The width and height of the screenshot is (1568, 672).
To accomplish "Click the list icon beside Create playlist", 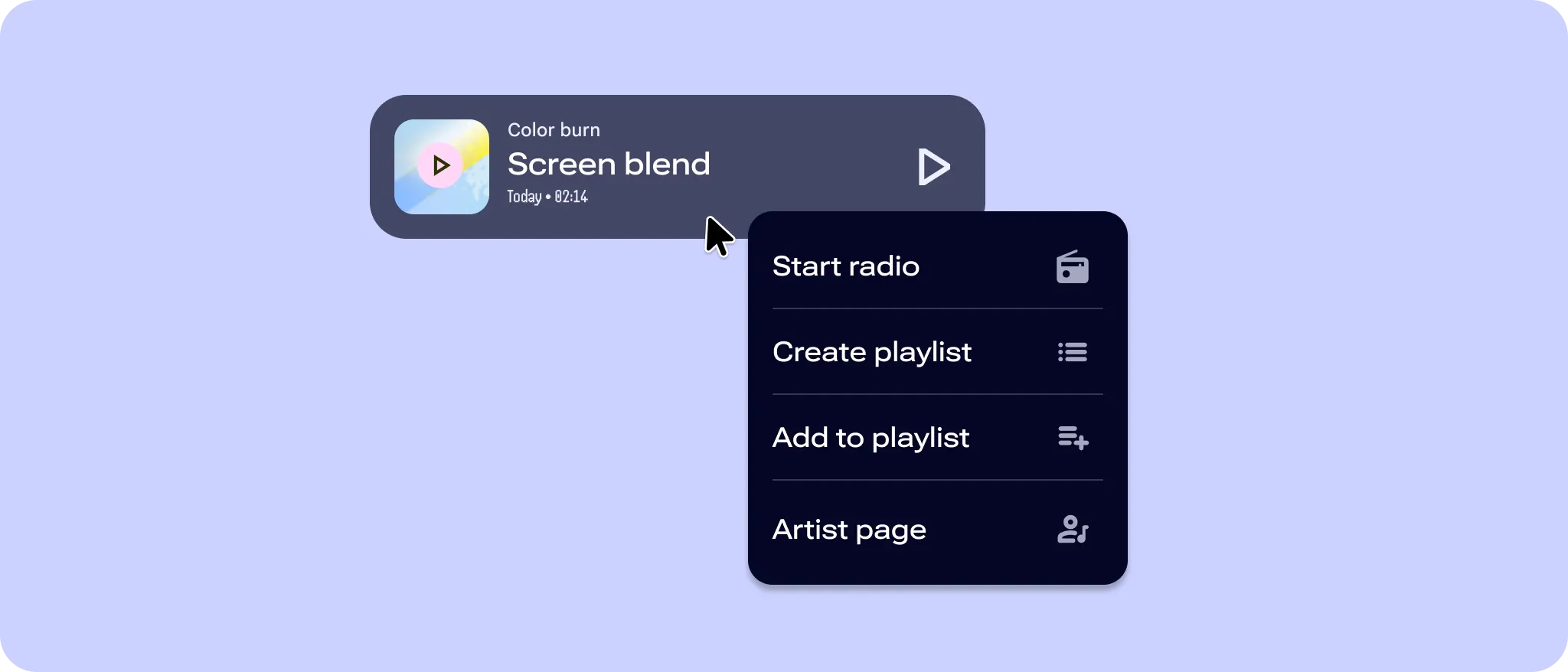I will (x=1072, y=352).
